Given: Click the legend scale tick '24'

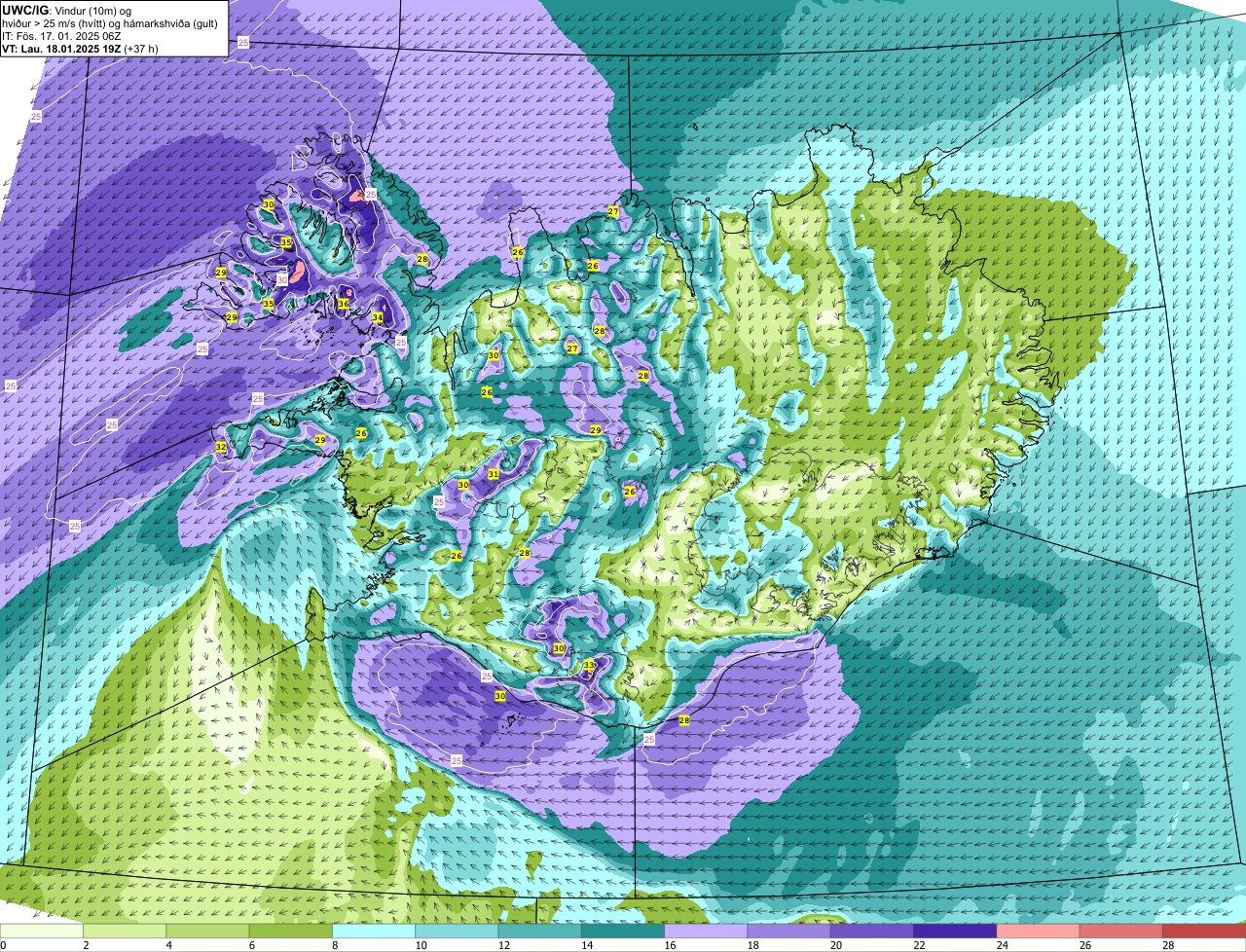Looking at the screenshot, I should point(1003,945).
